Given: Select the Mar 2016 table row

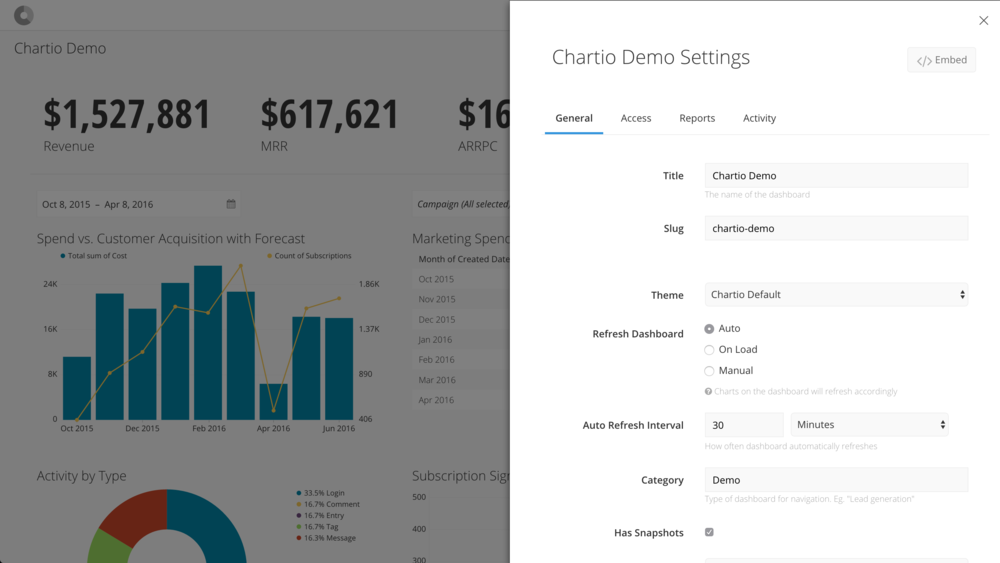Looking at the screenshot, I should 461,380.
